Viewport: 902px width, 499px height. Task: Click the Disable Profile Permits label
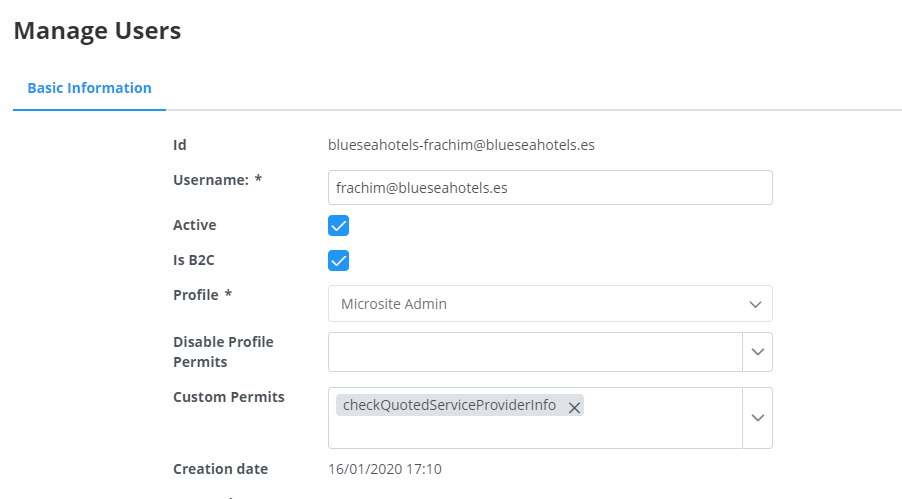click(x=223, y=351)
